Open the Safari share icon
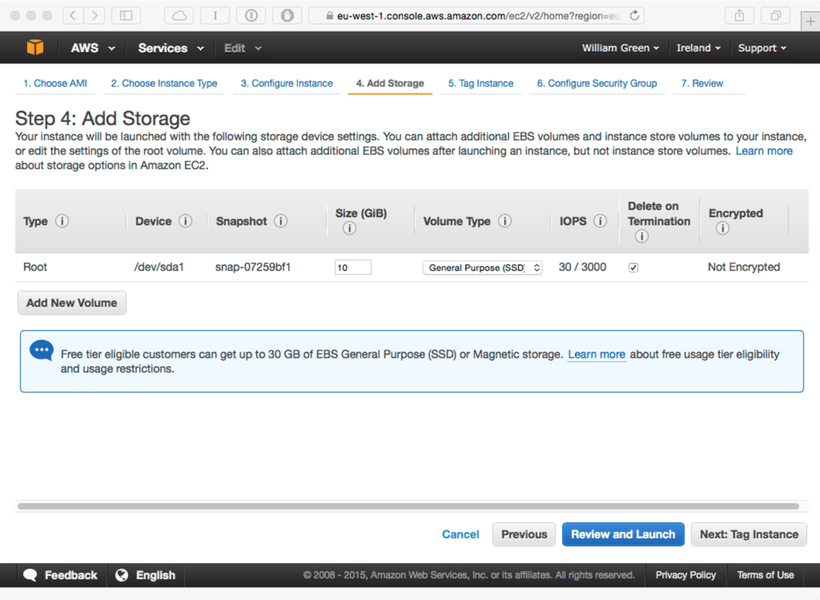The image size is (820, 600). coord(739,15)
